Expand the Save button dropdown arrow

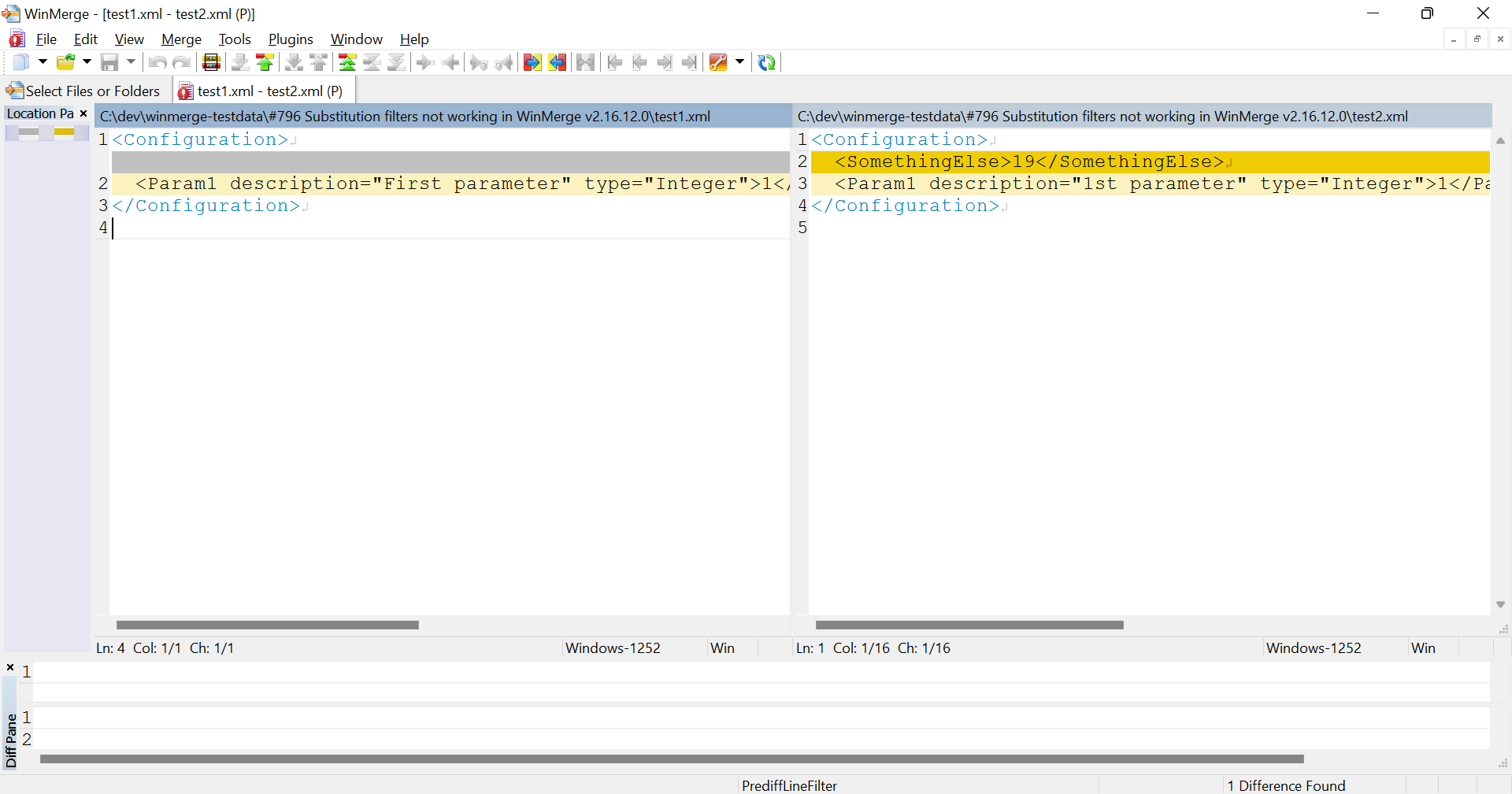pos(132,62)
